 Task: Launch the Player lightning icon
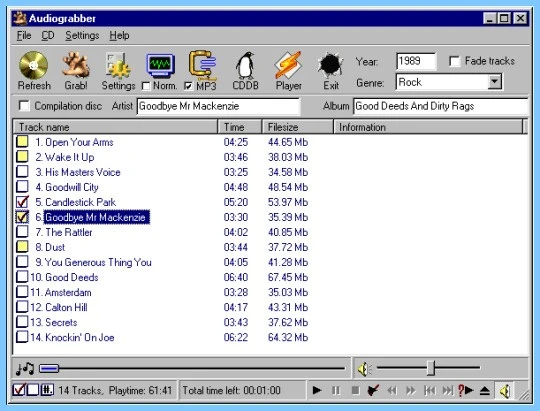tap(288, 65)
